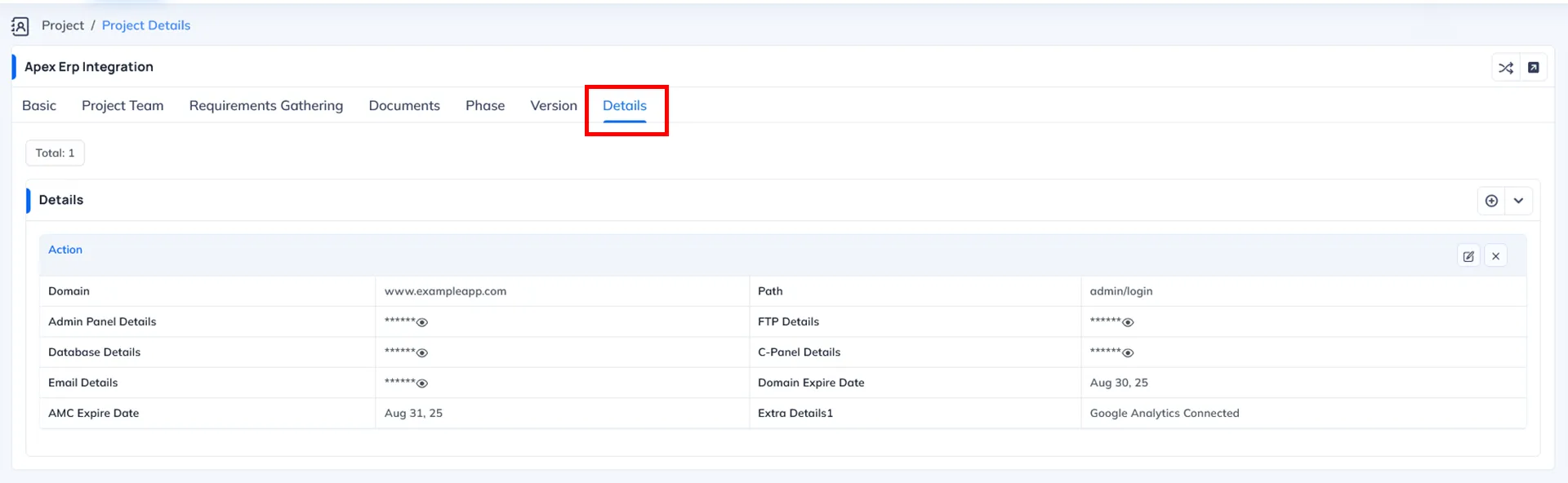
Task: Click the add (plus circle) icon in Details
Action: 1491,201
